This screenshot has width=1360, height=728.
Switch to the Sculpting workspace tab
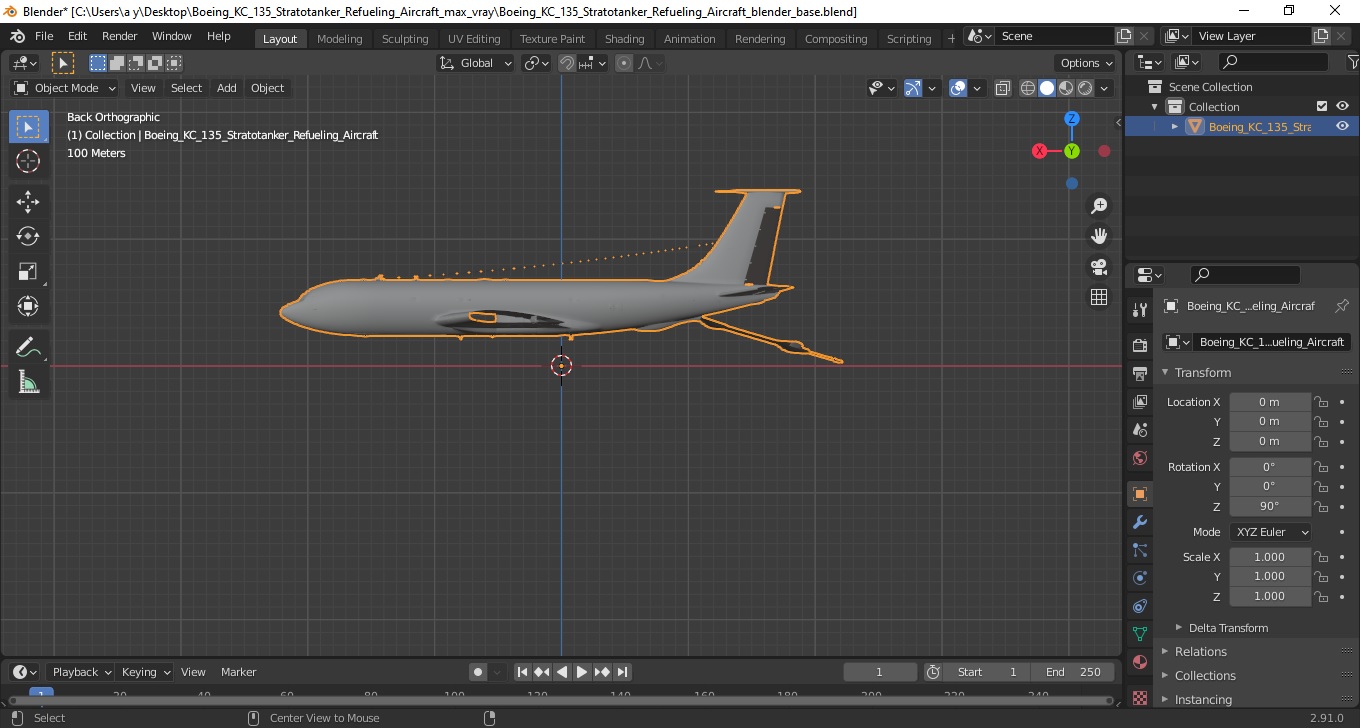(x=405, y=39)
